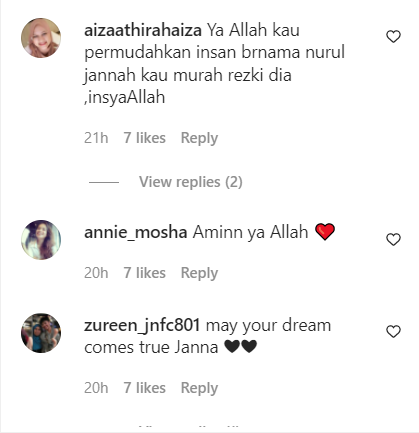Open zureen_jnfc801 username link
The height and width of the screenshot is (433, 419).
click(x=142, y=325)
